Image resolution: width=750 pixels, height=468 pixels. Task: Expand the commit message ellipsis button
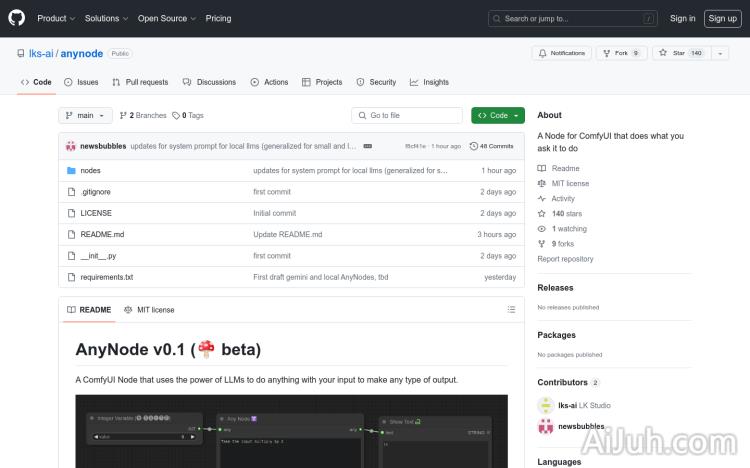tap(367, 146)
